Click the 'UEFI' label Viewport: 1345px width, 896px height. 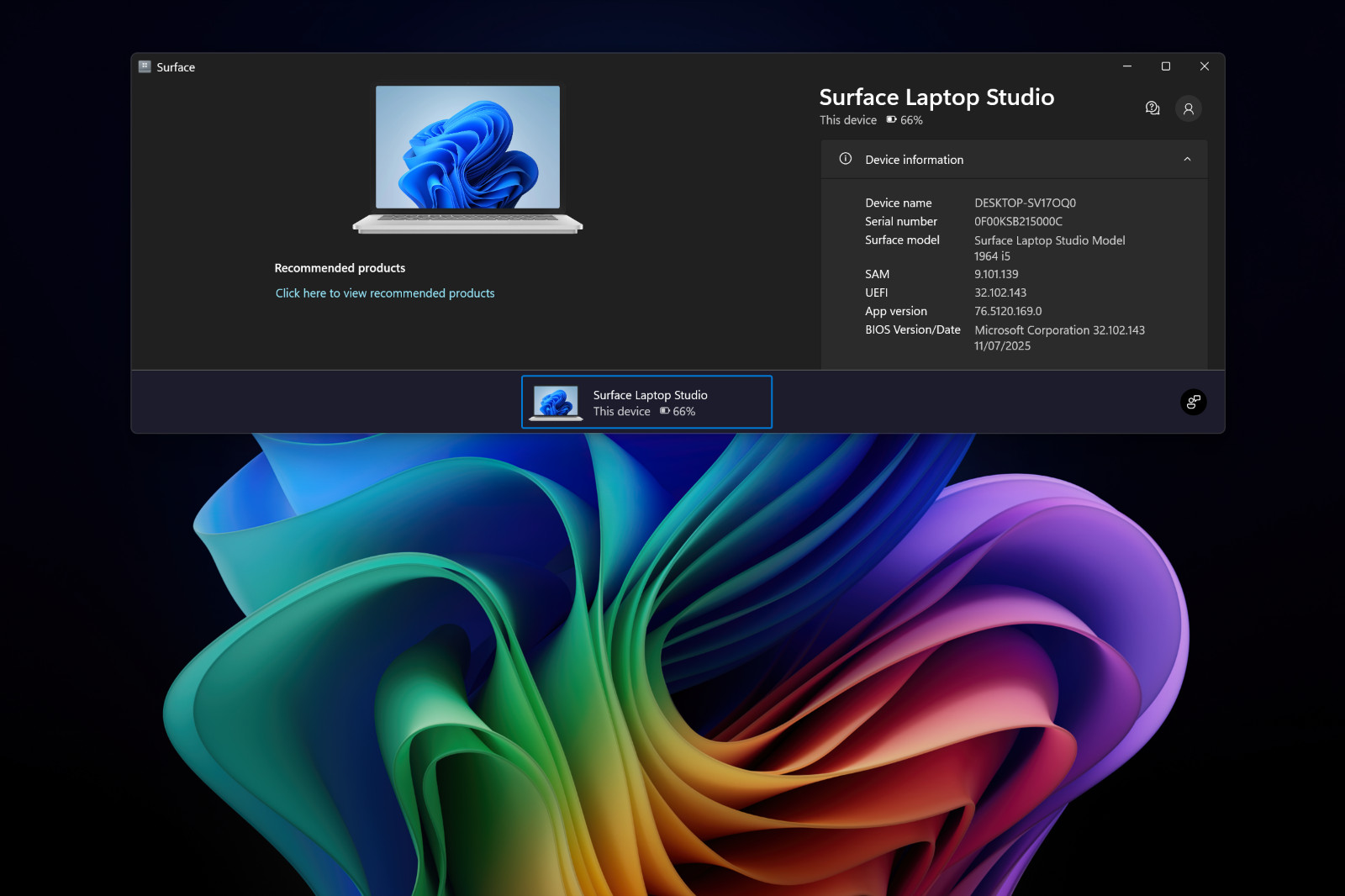click(876, 293)
